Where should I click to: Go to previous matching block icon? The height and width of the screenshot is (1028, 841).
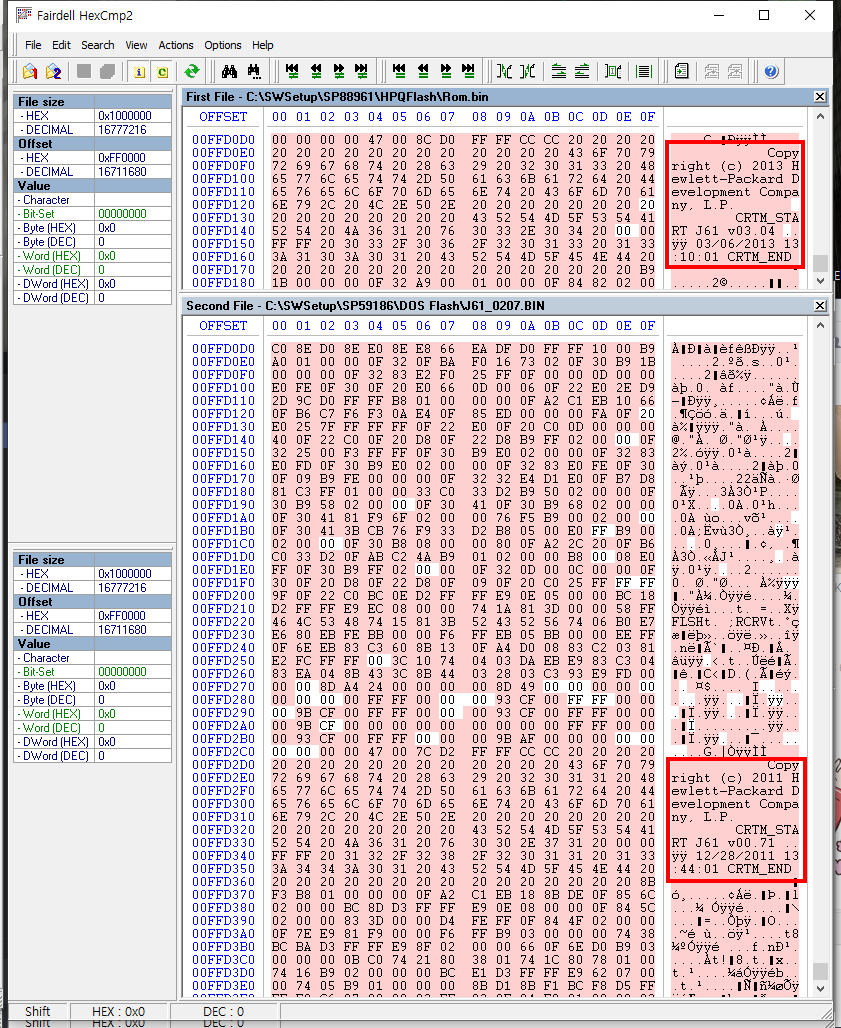pos(423,71)
